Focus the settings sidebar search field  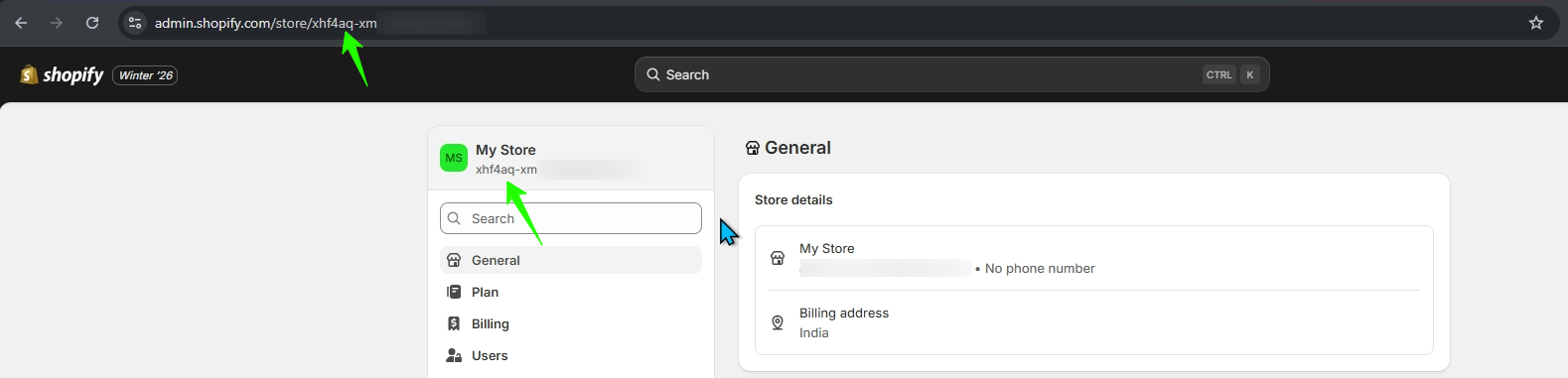(x=571, y=218)
